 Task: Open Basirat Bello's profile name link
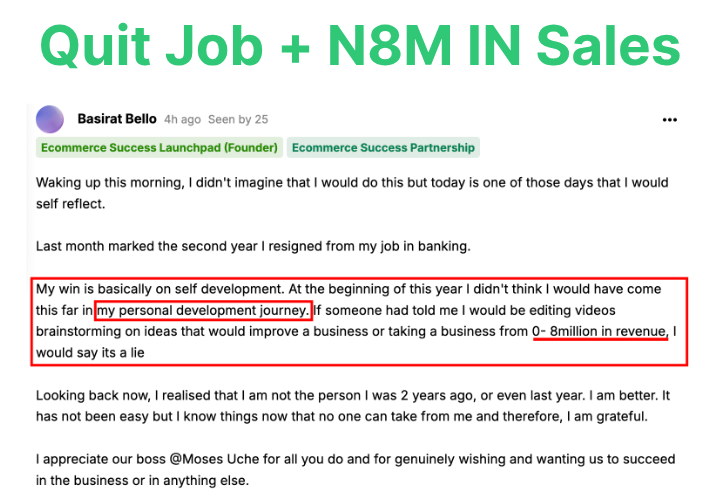(x=117, y=119)
